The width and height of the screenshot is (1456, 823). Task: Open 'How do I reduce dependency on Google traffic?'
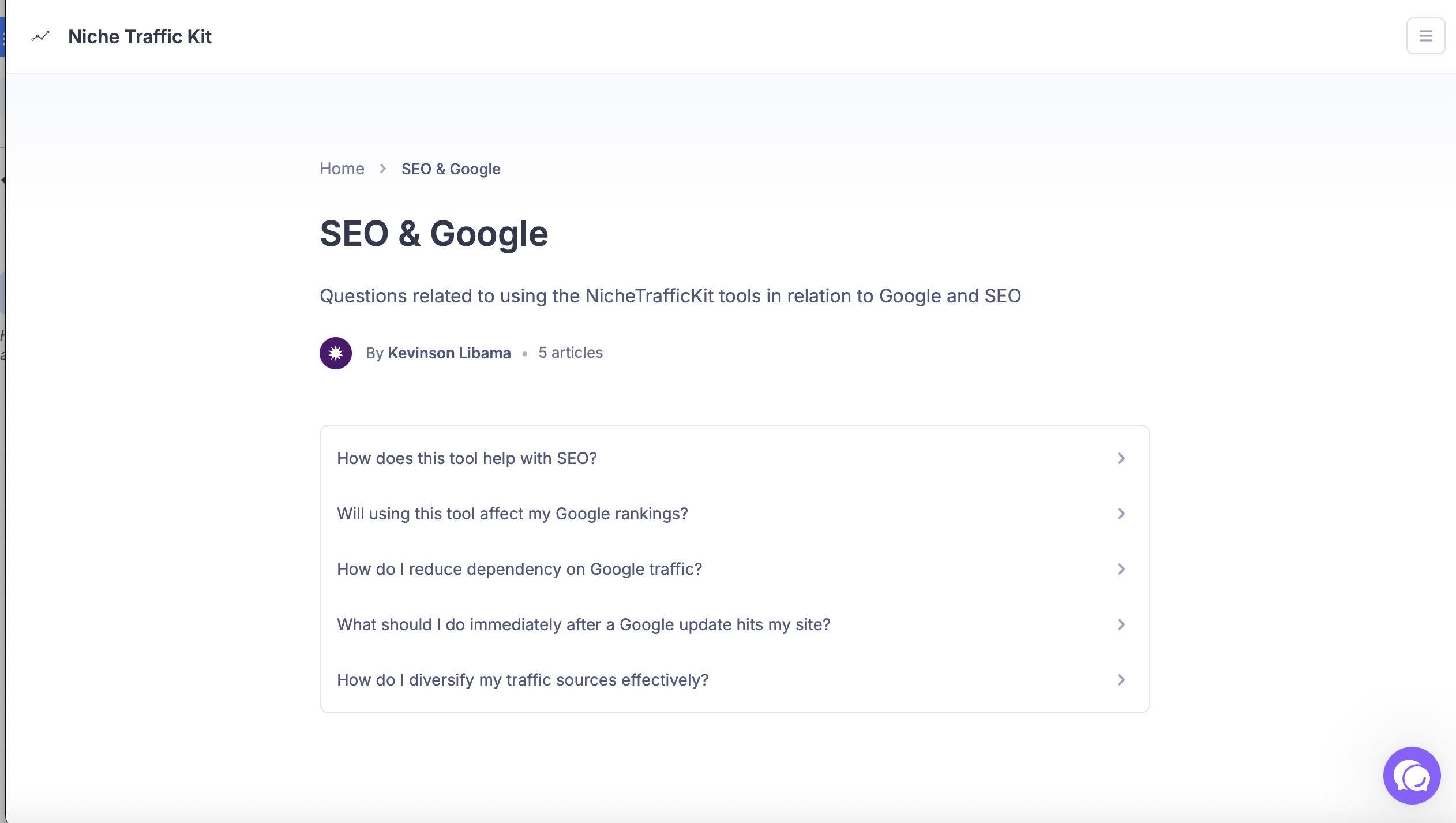click(519, 569)
